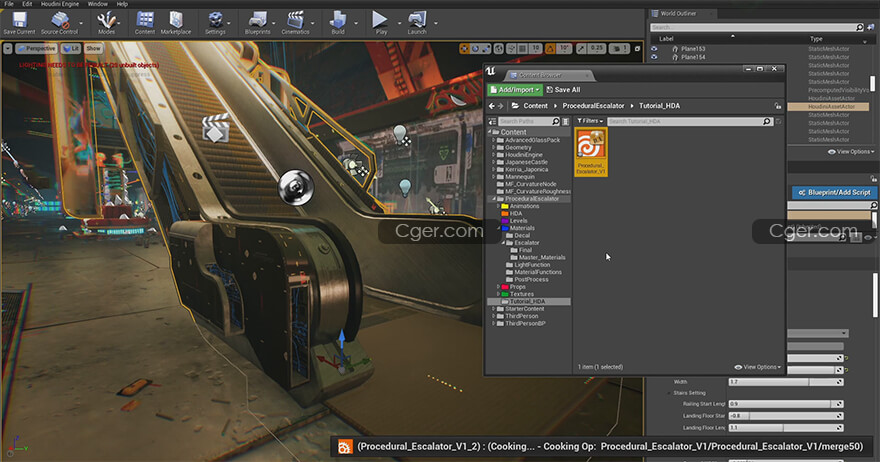This screenshot has height=462, width=880.
Task: Toggle world/local coordinate system icon
Action: (x=499, y=49)
